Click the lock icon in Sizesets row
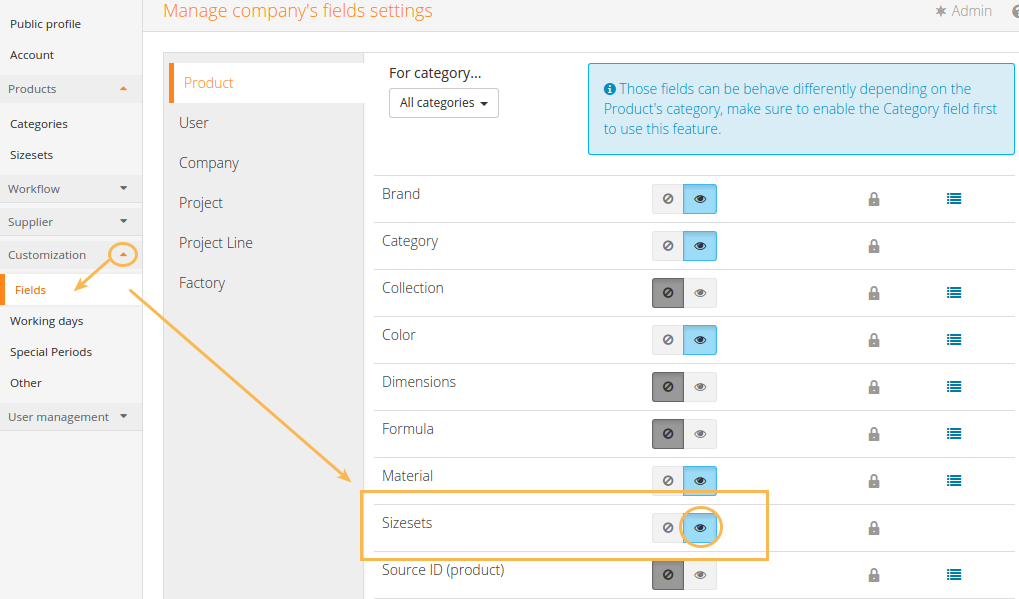 (874, 528)
